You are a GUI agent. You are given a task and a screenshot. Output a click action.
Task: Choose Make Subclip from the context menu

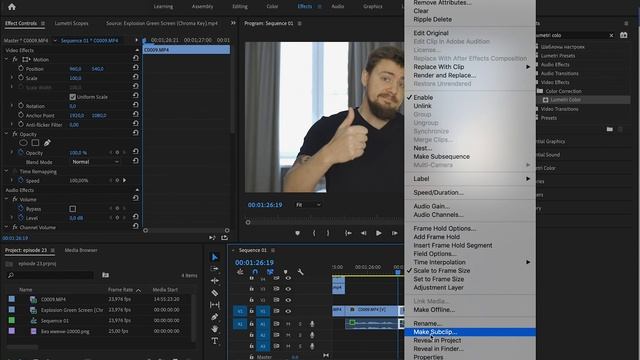[470, 332]
